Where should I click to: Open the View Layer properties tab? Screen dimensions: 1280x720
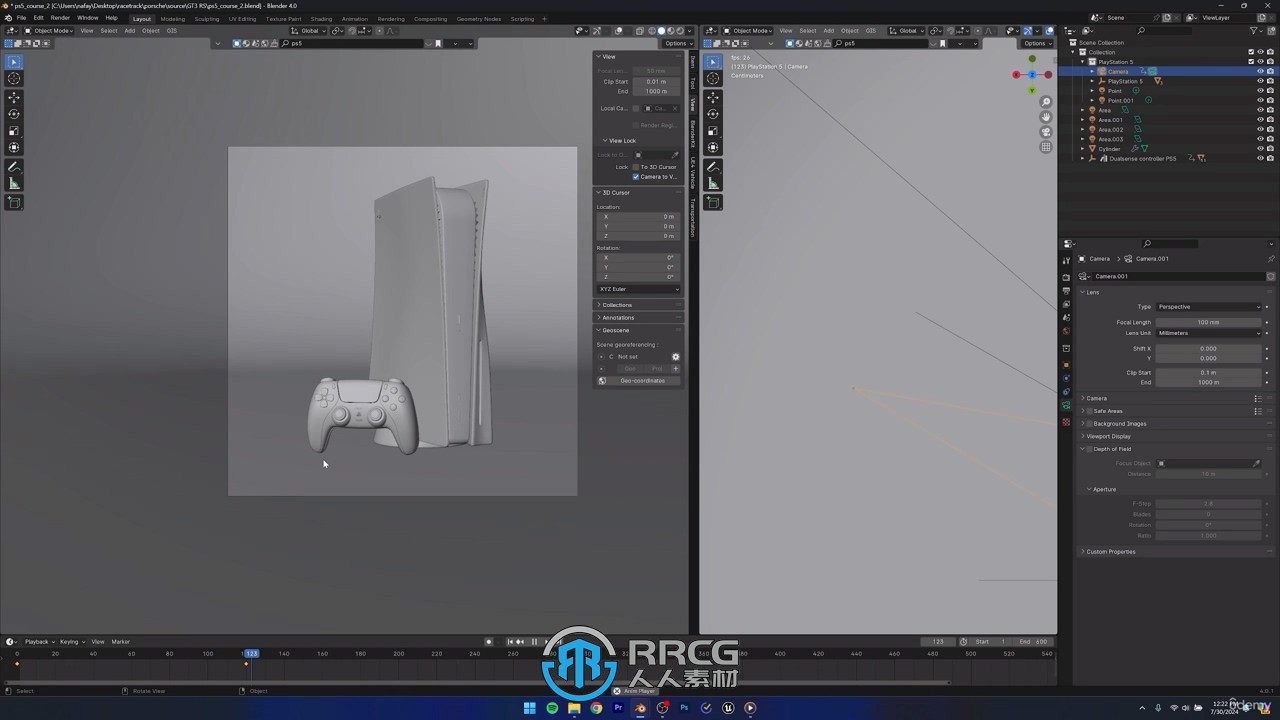tap(1066, 304)
